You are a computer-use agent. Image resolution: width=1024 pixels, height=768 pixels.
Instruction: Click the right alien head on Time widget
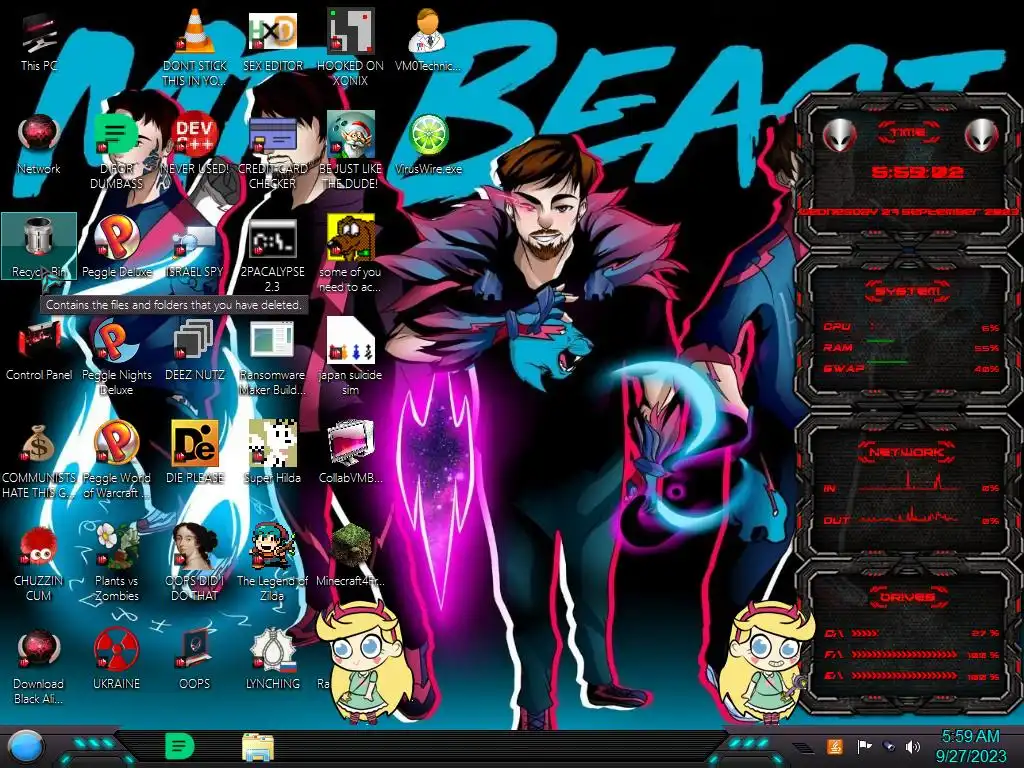coord(982,136)
